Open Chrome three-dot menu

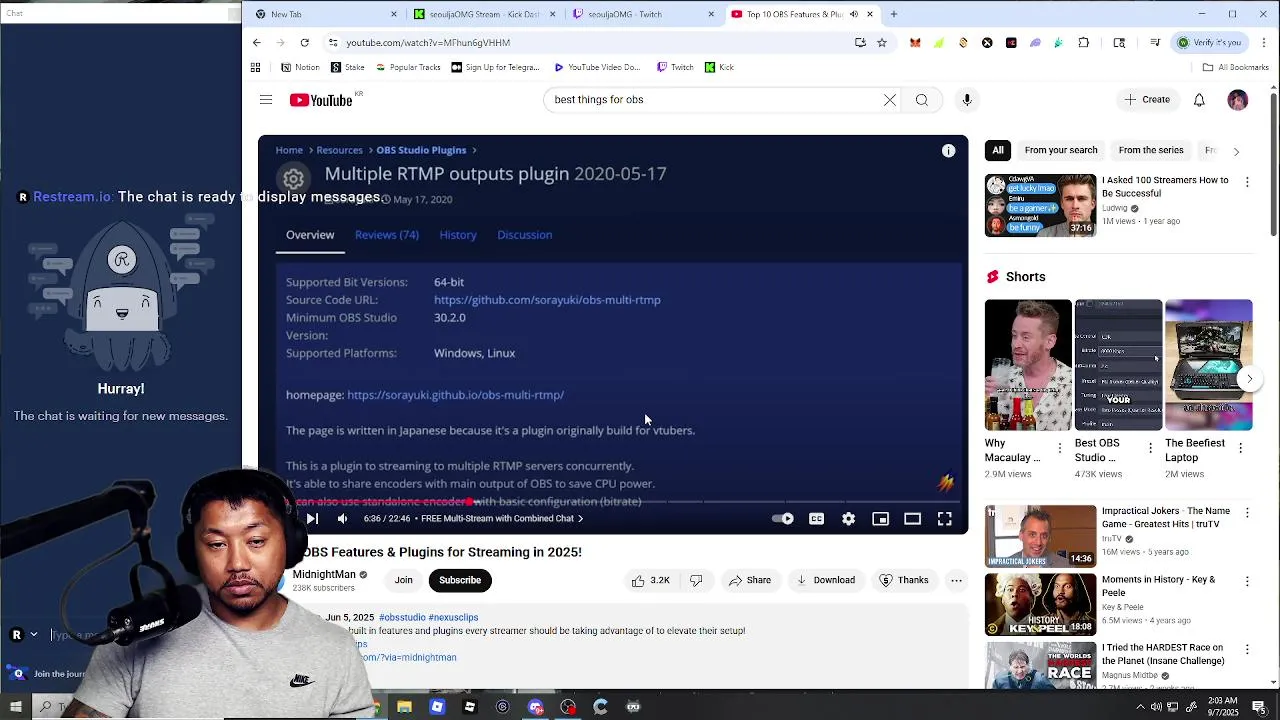coord(1264,42)
